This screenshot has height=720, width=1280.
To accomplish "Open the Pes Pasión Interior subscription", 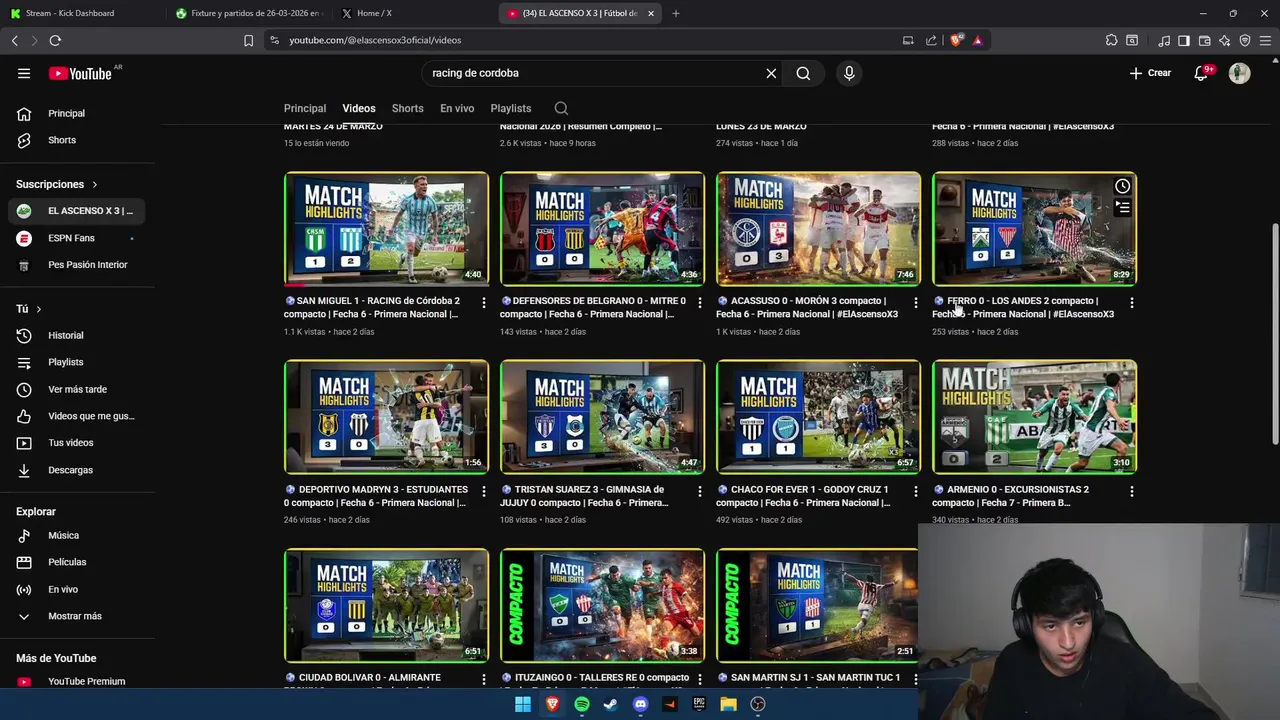I will tap(77, 265).
